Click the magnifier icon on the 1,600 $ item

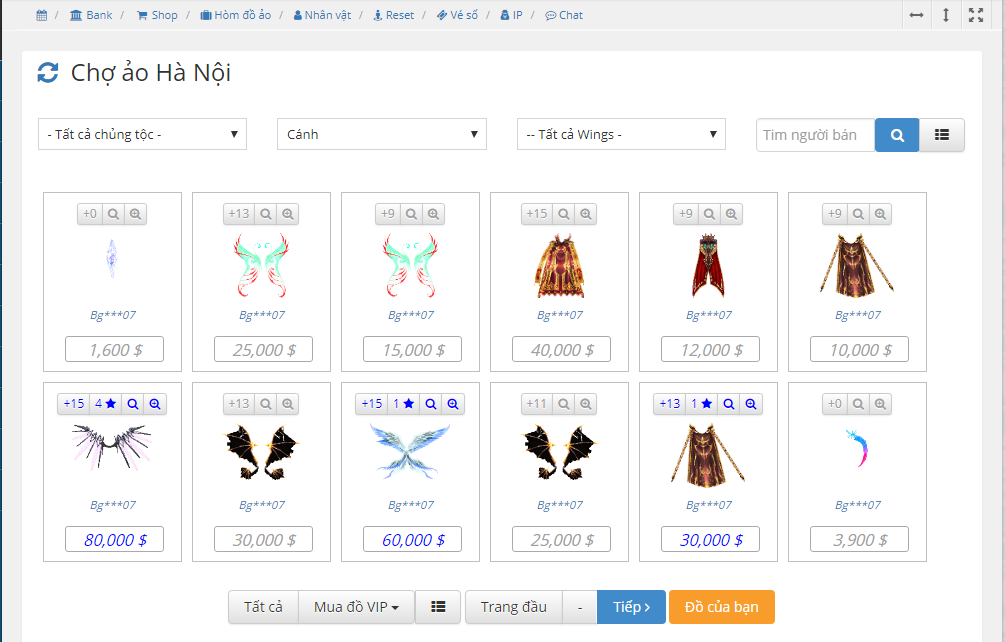[x=113, y=214]
